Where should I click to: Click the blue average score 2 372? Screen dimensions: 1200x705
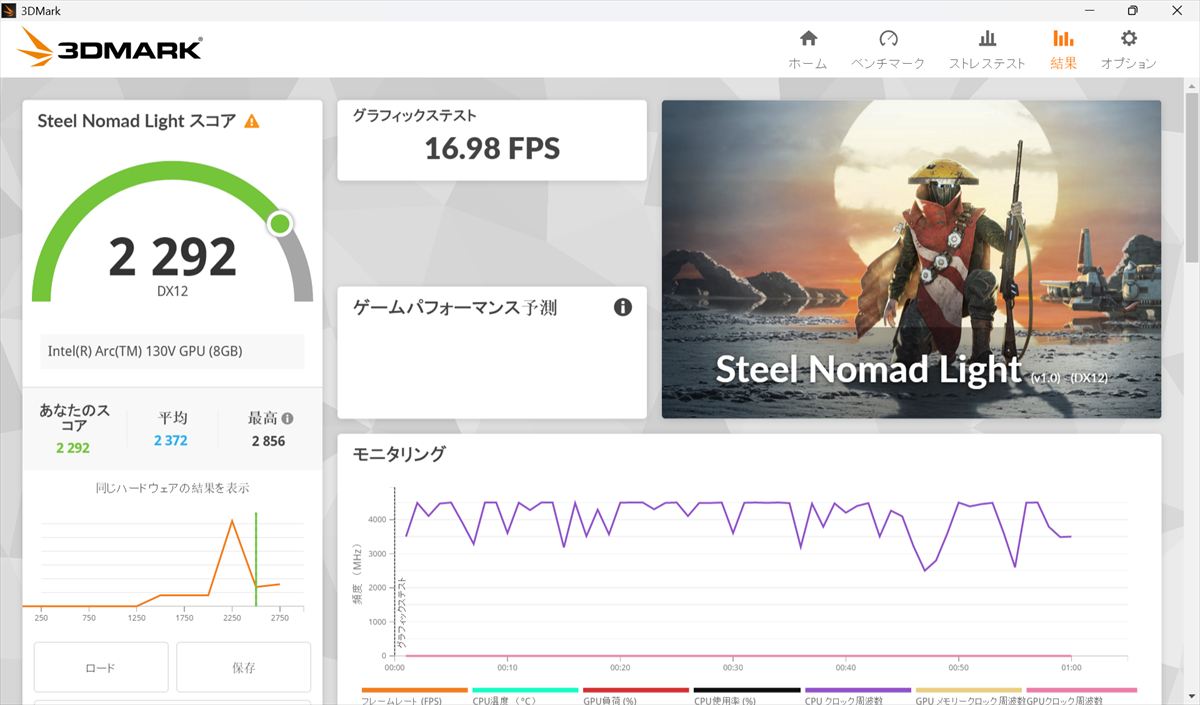[171, 440]
